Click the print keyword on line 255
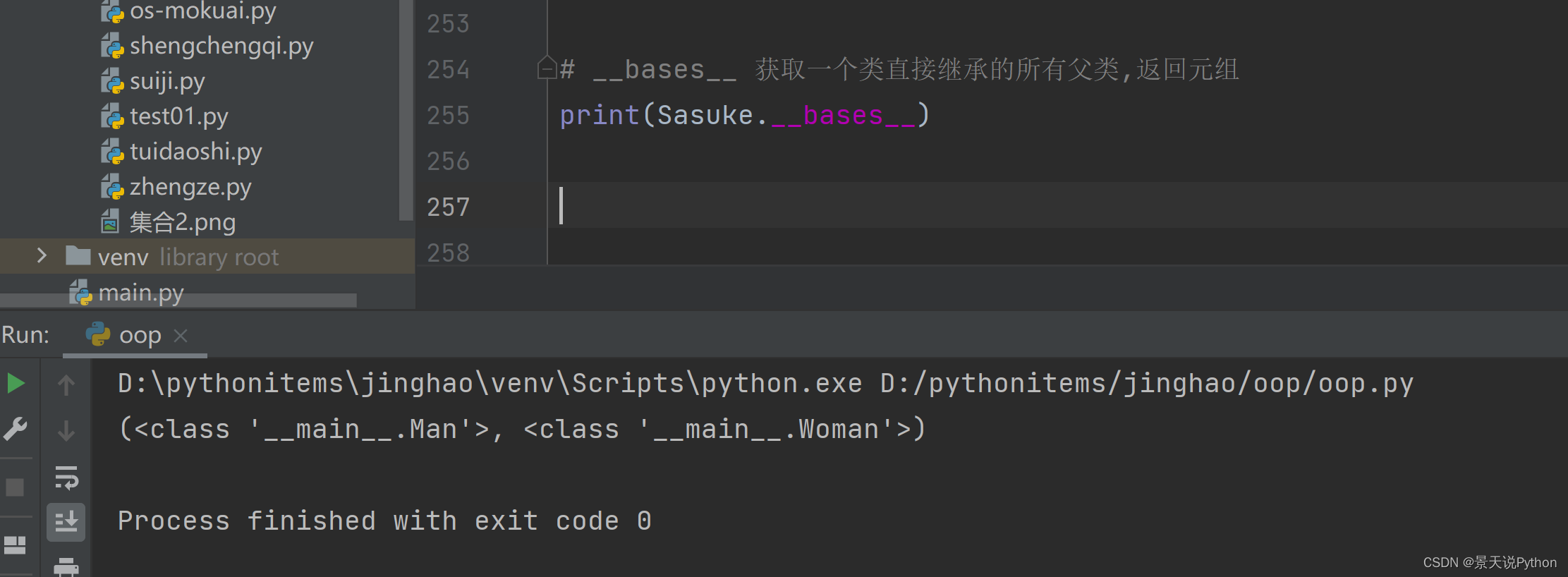Viewport: 1568px width, 577px height. (x=600, y=115)
